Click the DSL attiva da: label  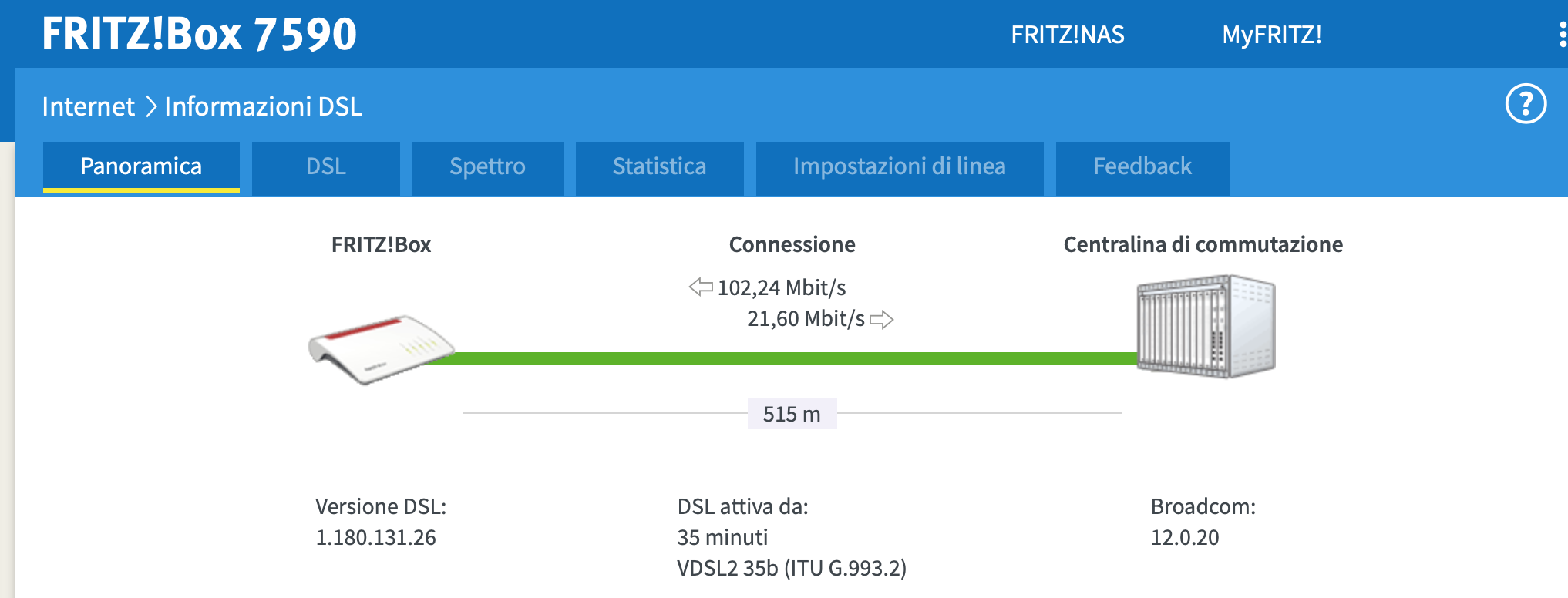743,507
